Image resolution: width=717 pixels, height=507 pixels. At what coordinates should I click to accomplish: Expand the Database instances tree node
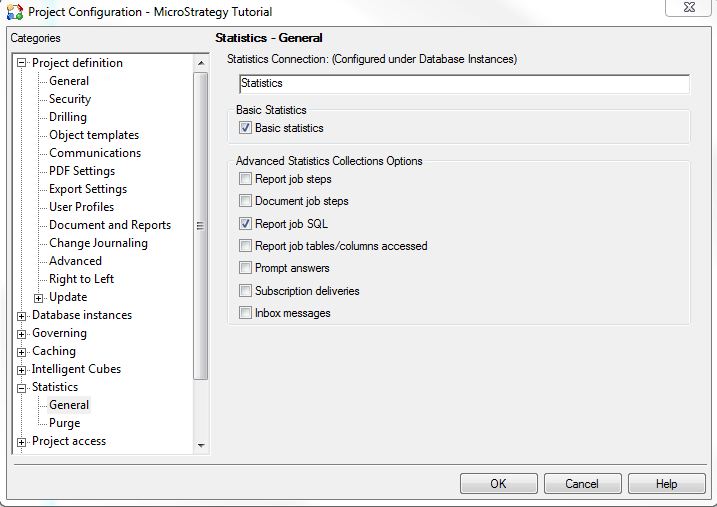click(x=22, y=316)
